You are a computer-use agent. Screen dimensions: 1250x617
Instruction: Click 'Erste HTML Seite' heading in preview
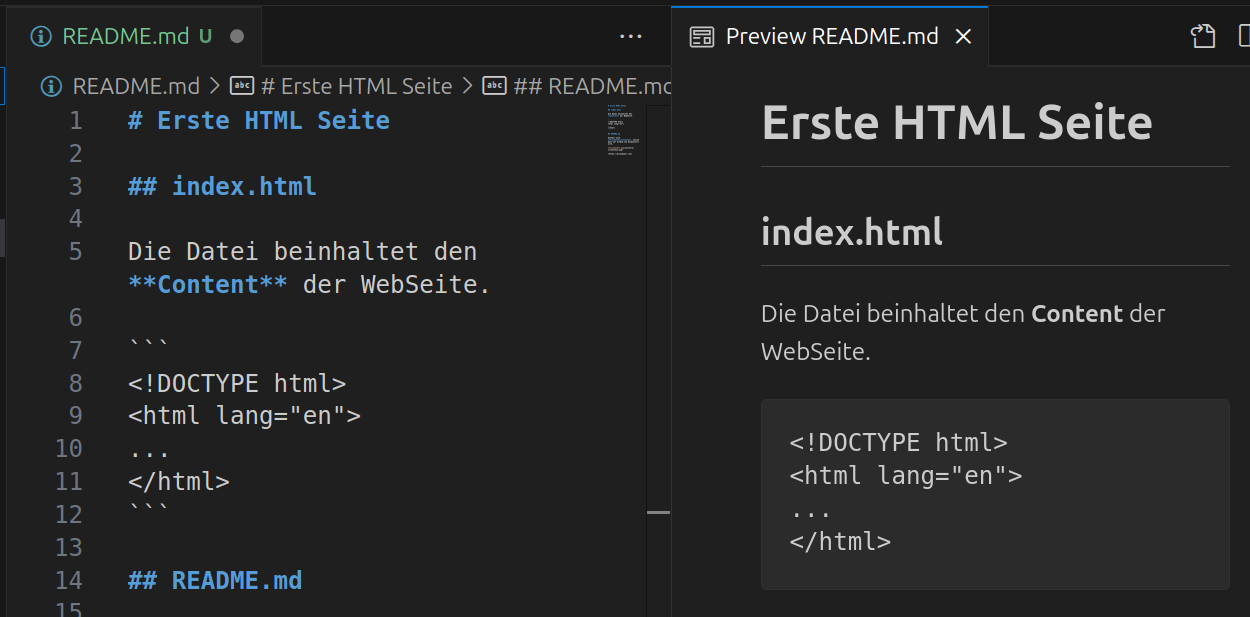(x=956, y=123)
